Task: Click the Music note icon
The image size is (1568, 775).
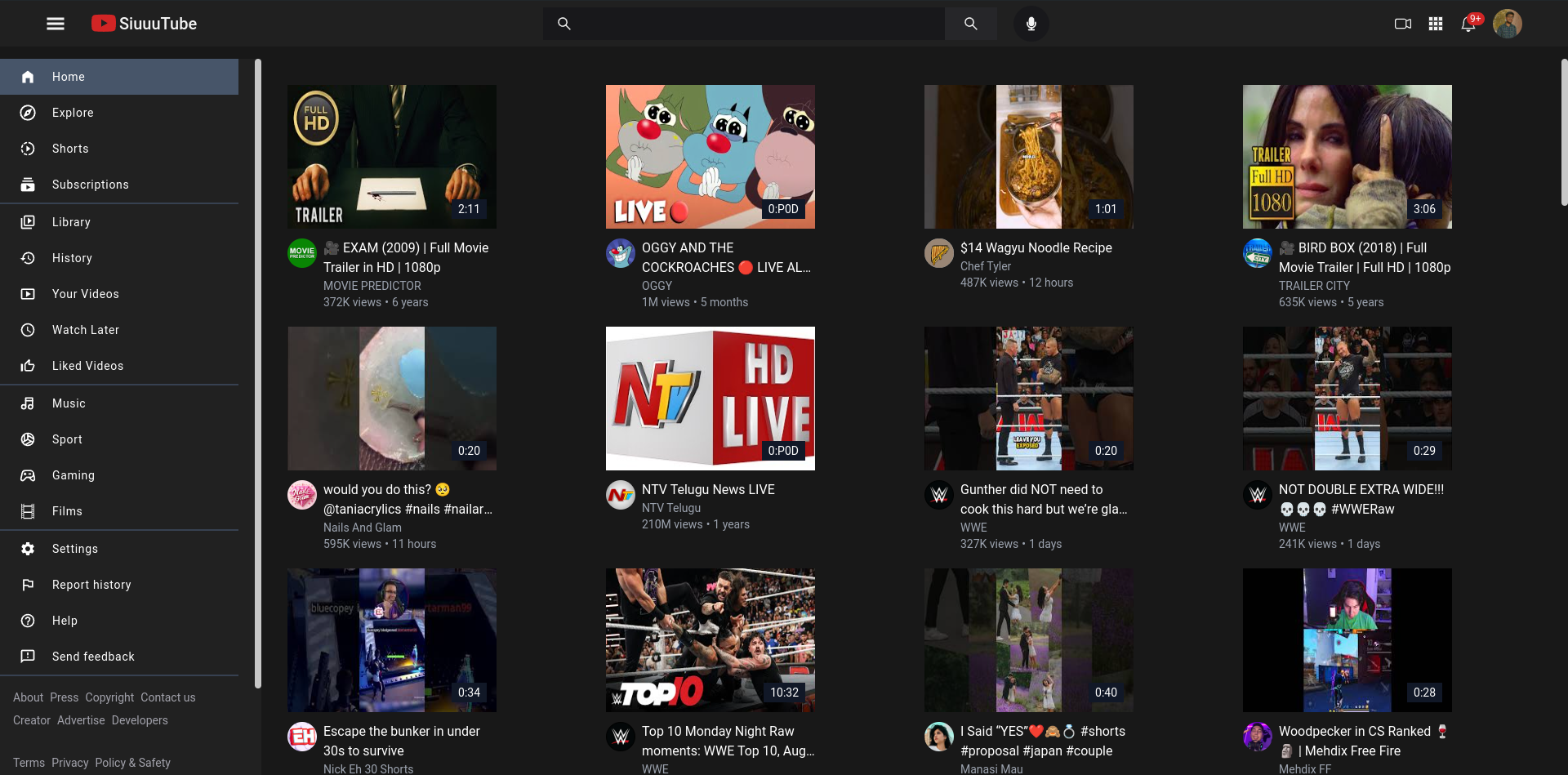Action: (28, 403)
